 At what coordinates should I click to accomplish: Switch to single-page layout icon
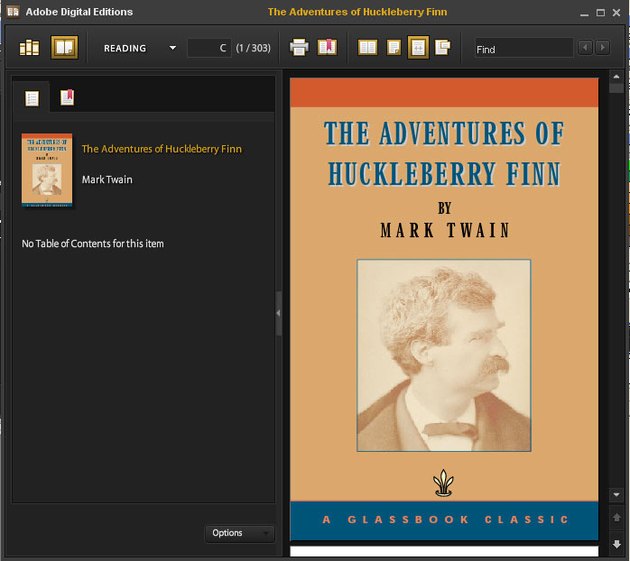point(394,47)
